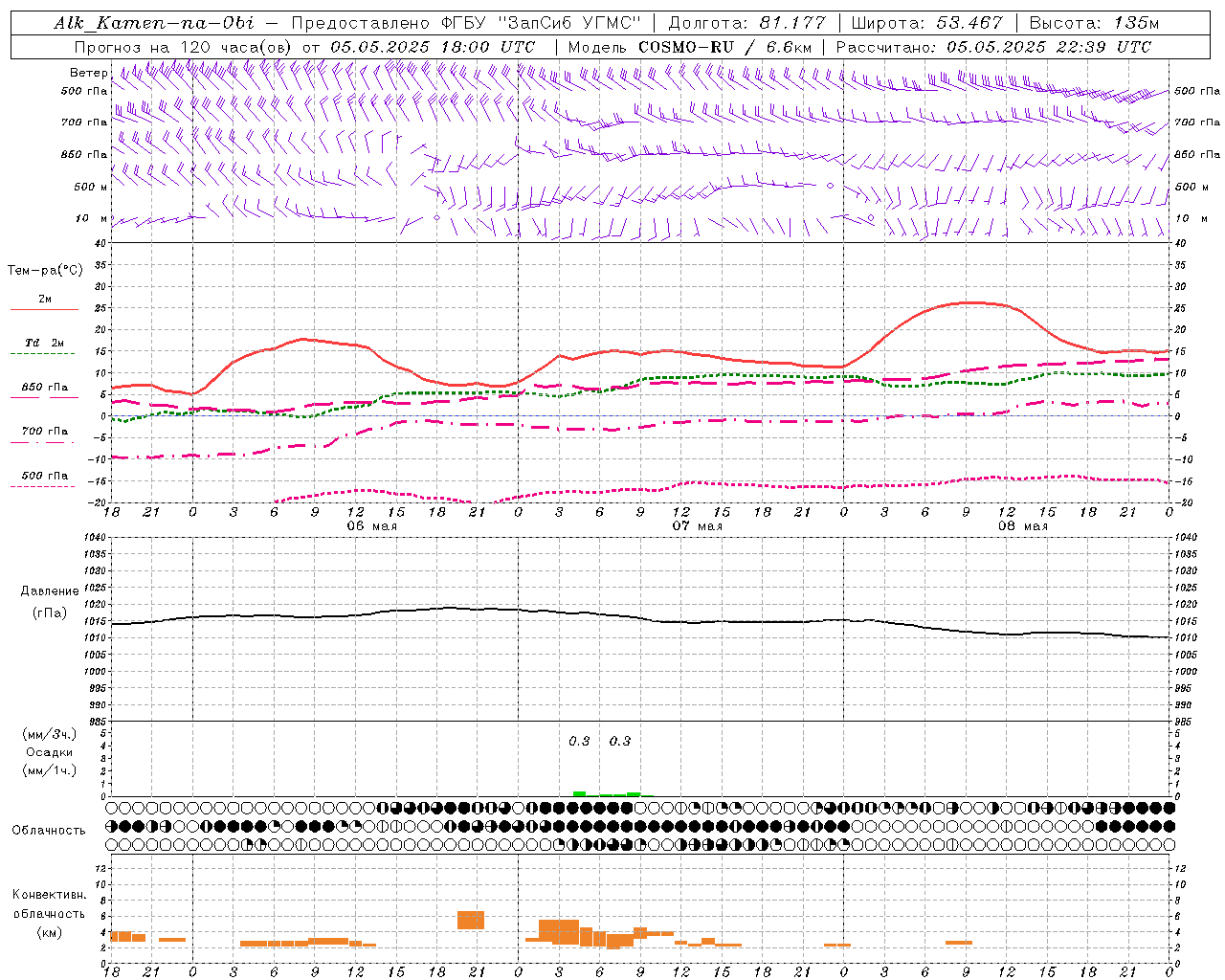
Task: Click the date label 07 мая
Action: point(697,526)
